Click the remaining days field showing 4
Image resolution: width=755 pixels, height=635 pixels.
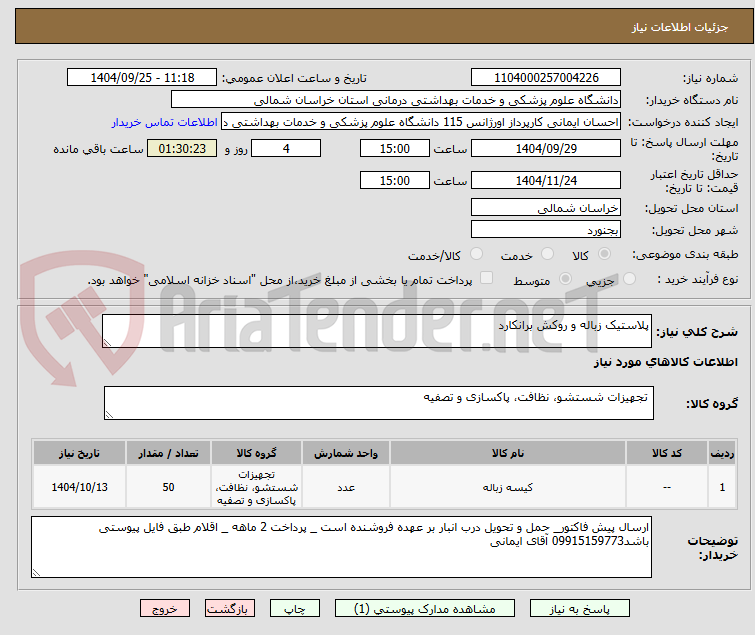[x=286, y=148]
